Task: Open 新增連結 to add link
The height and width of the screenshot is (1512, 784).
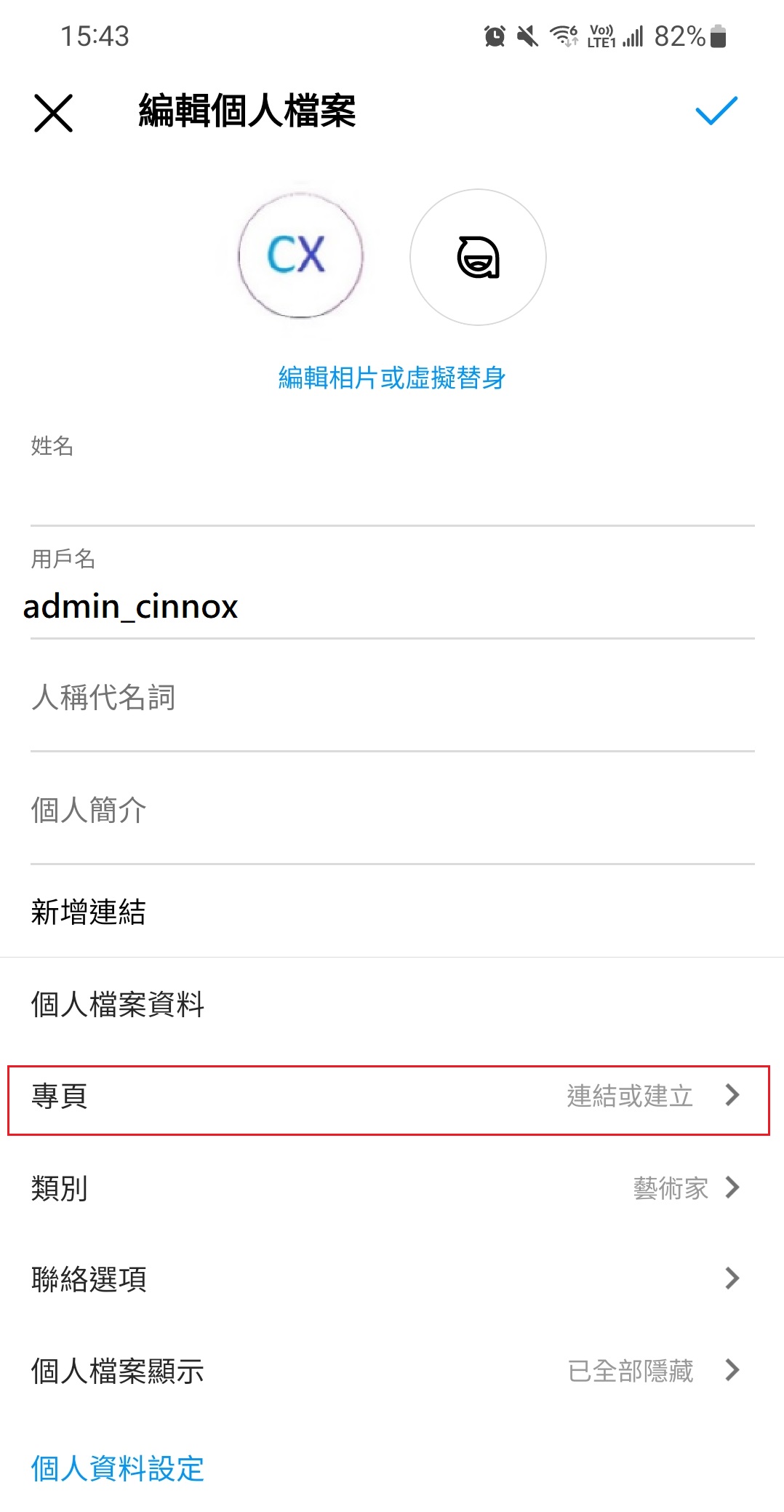Action: pos(89,912)
